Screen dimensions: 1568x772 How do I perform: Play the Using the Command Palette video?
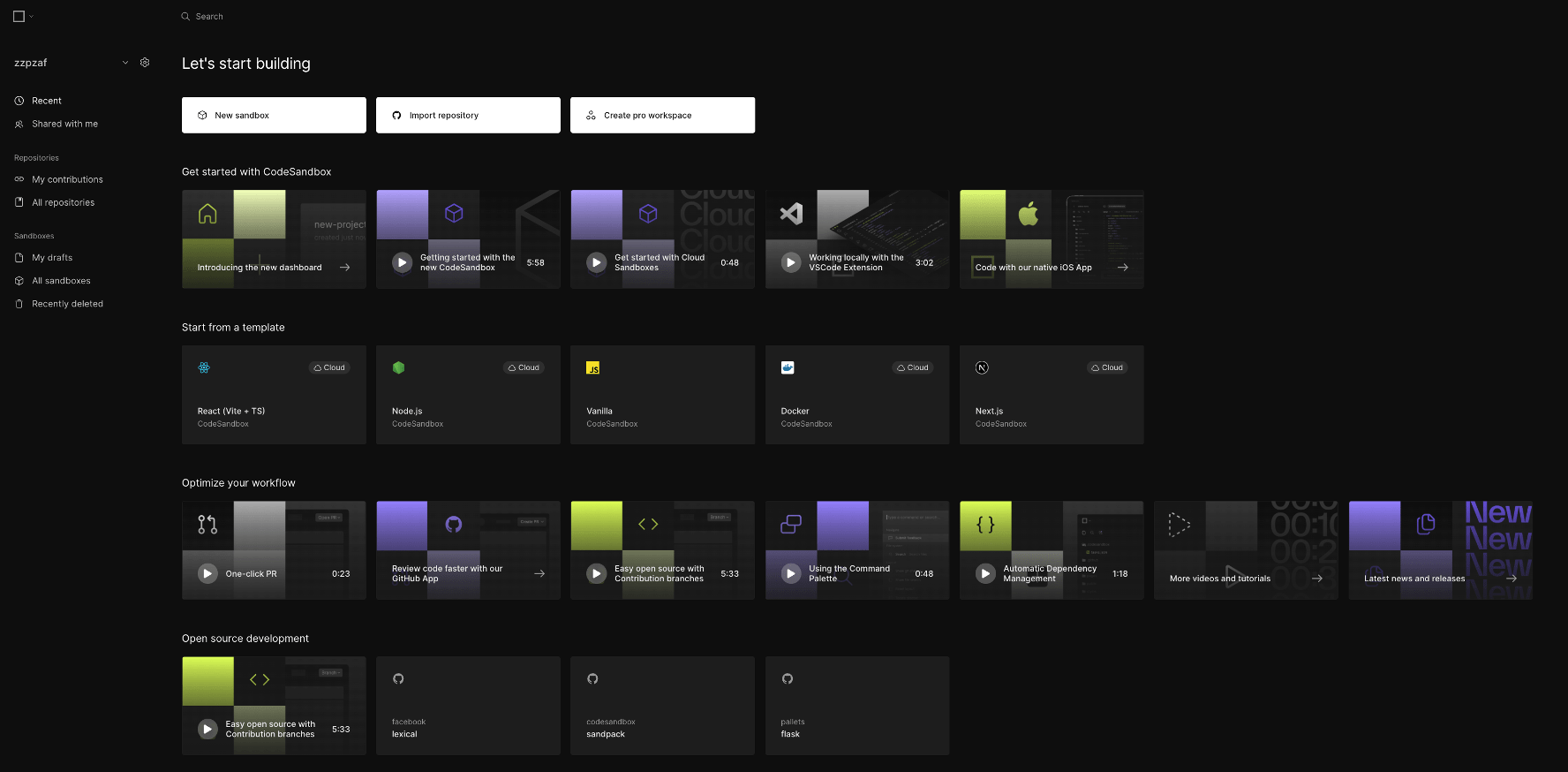click(791, 573)
